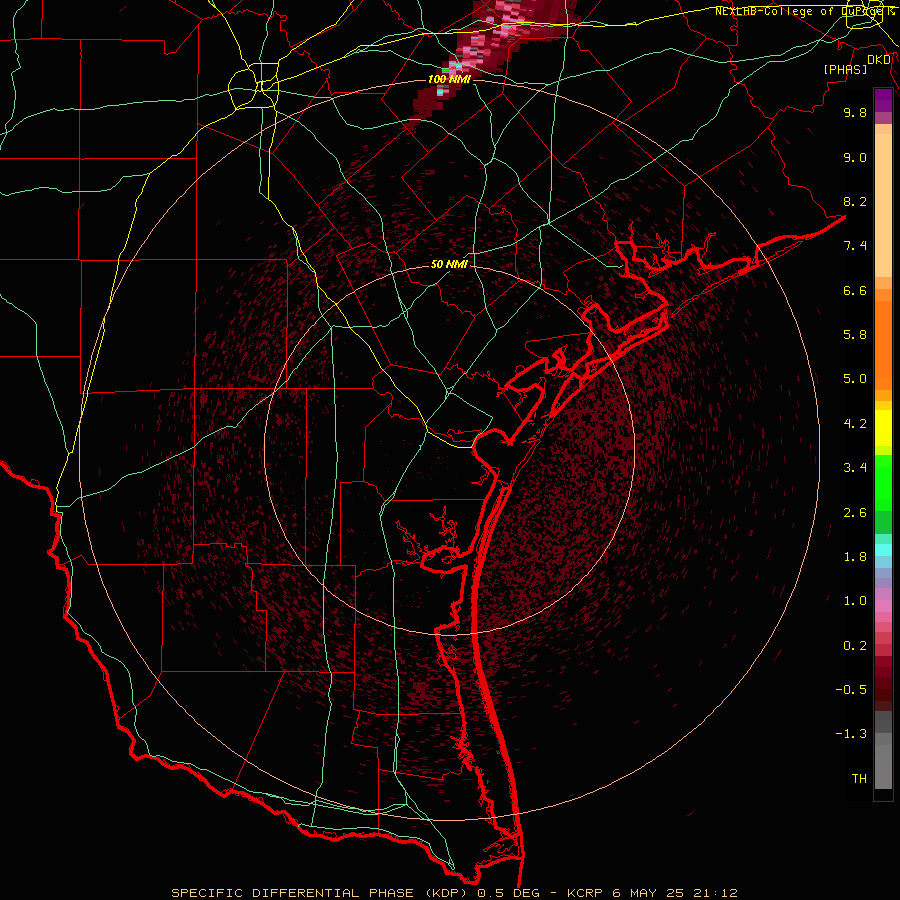Click the -0.5 scale label

[851, 690]
